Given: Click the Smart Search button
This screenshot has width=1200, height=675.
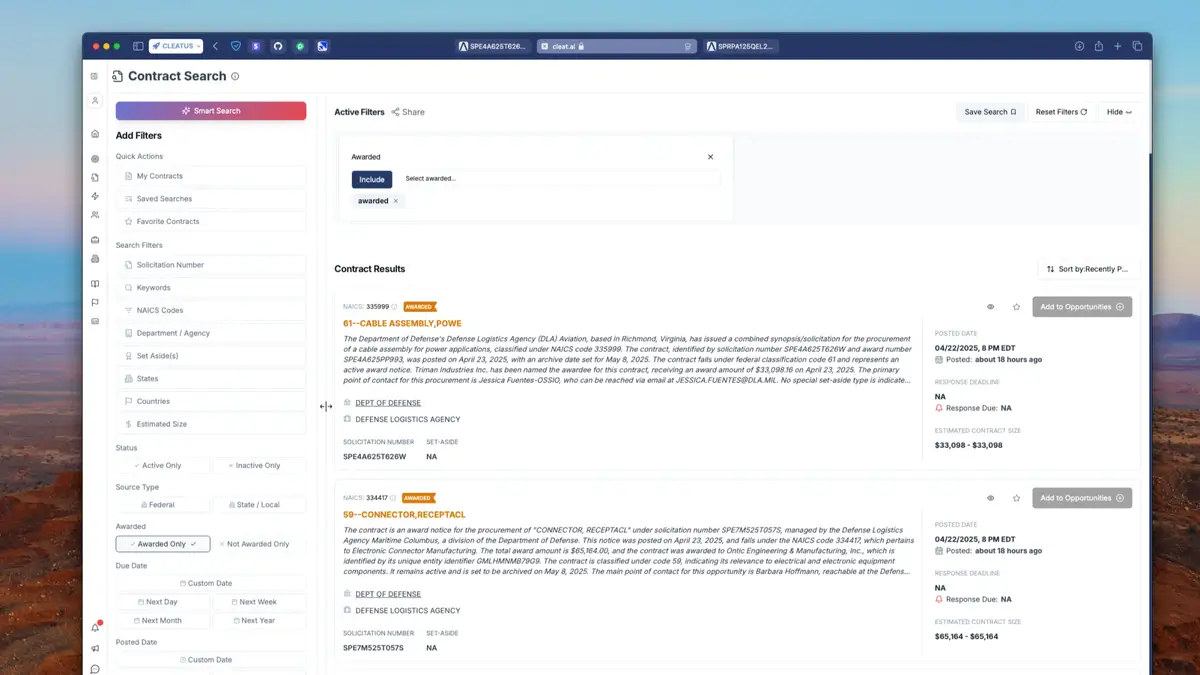Looking at the screenshot, I should coord(211,111).
